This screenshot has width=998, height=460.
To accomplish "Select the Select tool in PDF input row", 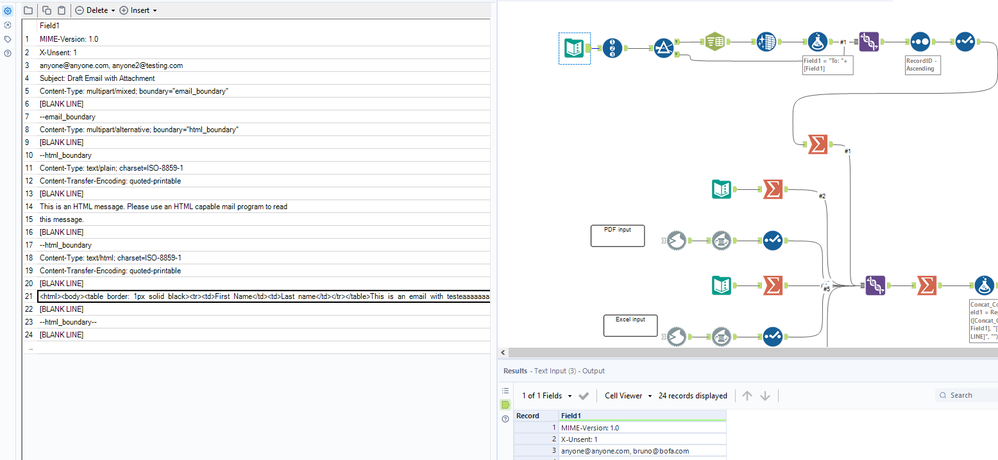I will [x=773, y=240].
